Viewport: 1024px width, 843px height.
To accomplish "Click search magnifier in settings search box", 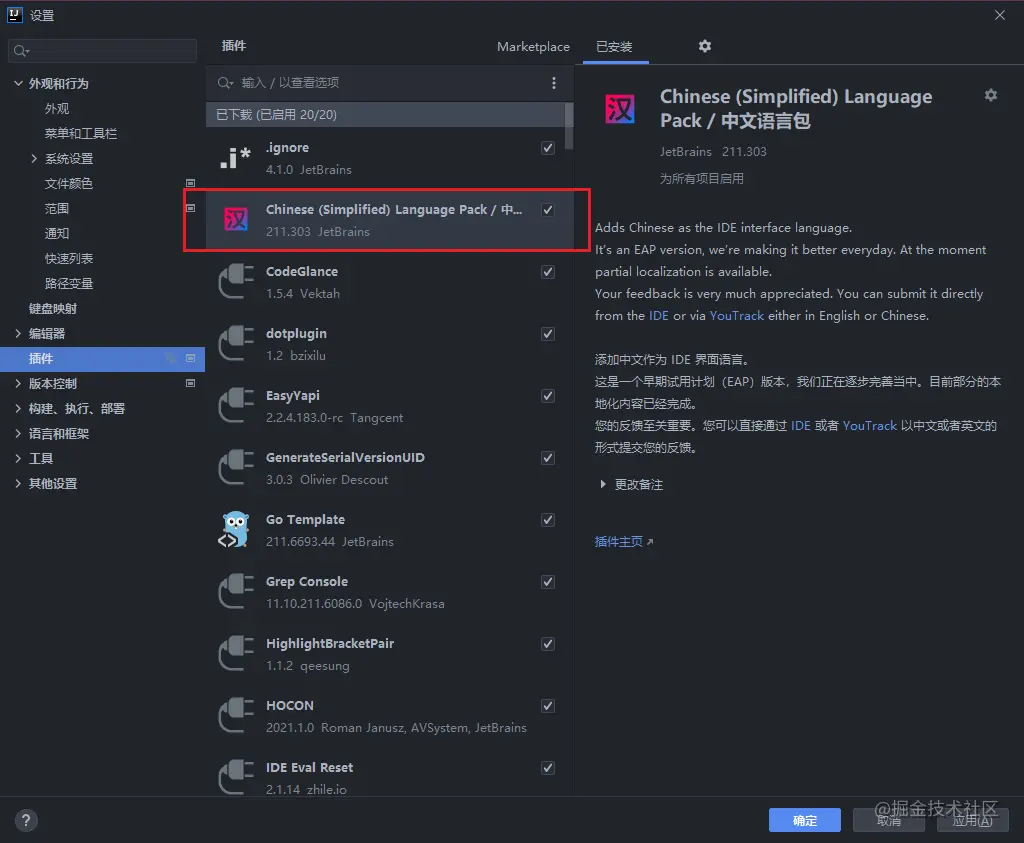I will pos(21,51).
